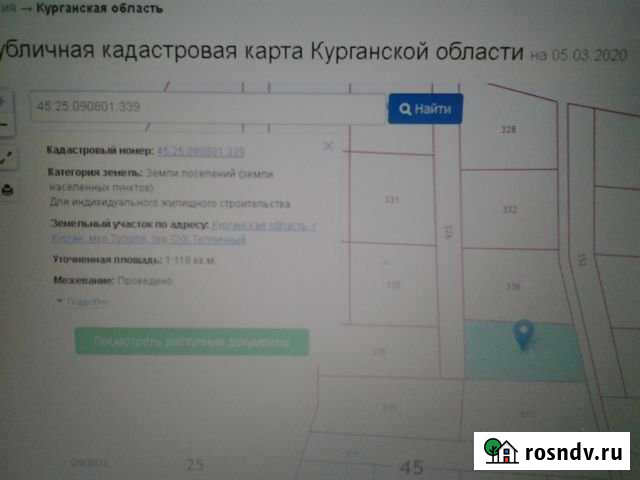Click the parcel just below parcel 331
The width and height of the screenshot is (640, 480).
coord(393,285)
